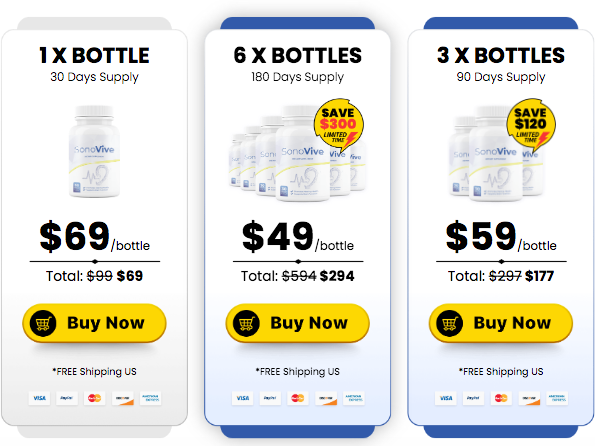Click the 3 X BOTTLES heading
Image resolution: width=595 pixels, height=446 pixels.
501,55
